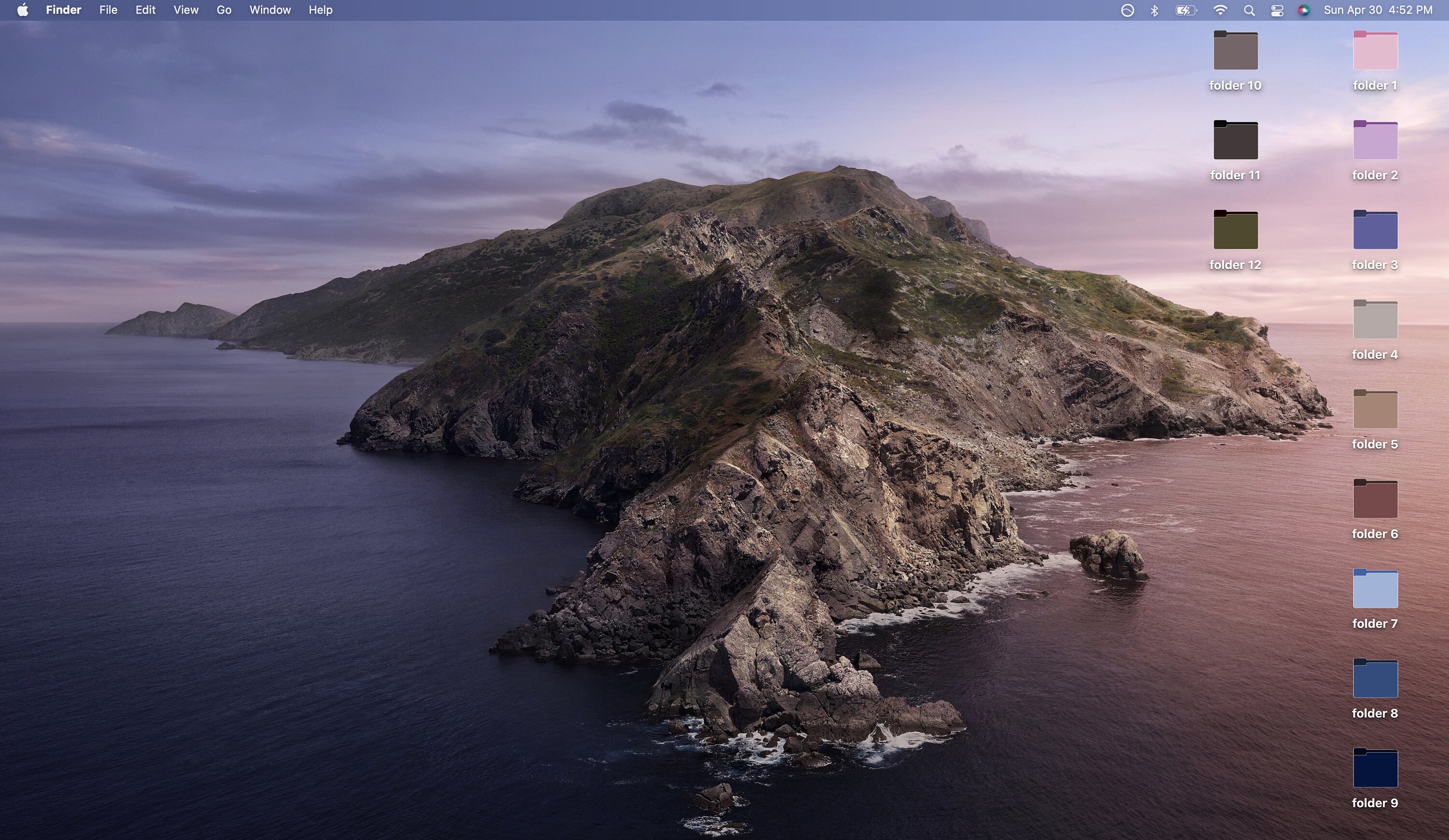The image size is (1449, 840).
Task: Open folder 1 on the desktop
Action: [x=1375, y=51]
